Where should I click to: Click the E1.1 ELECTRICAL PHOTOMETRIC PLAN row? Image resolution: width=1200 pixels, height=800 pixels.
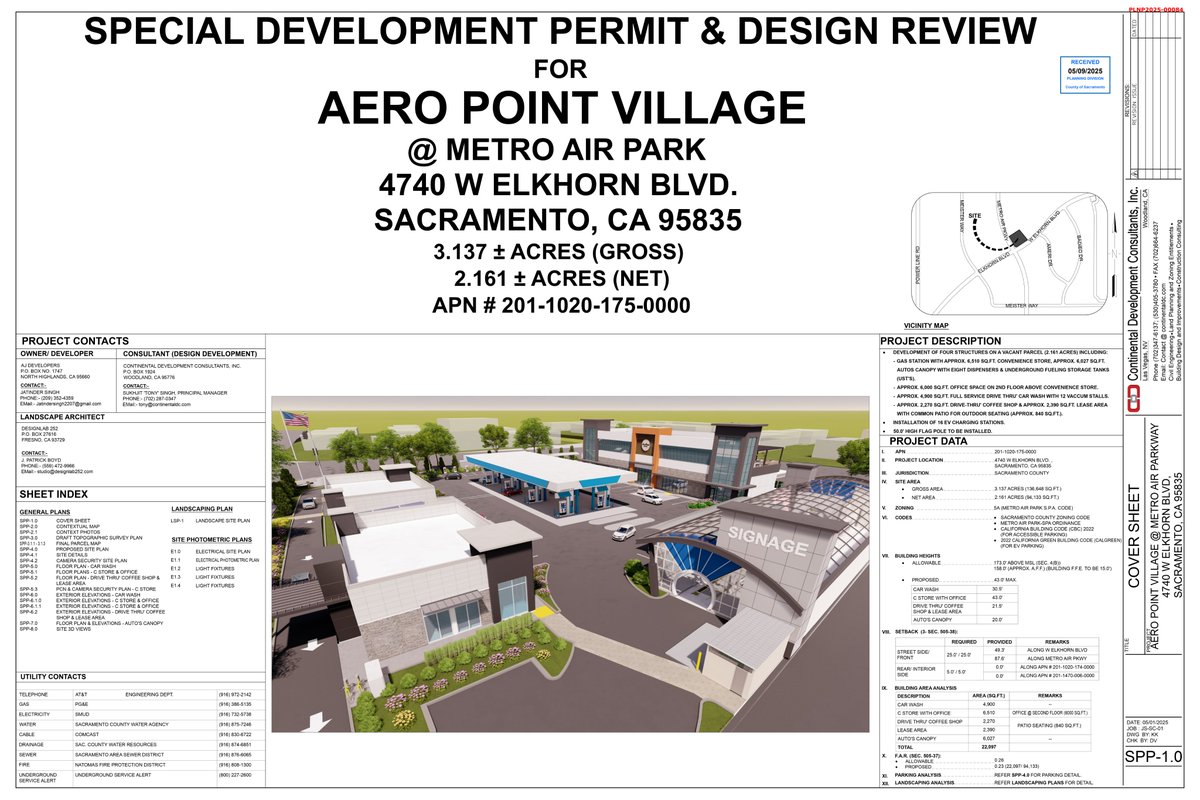pyautogui.click(x=215, y=560)
